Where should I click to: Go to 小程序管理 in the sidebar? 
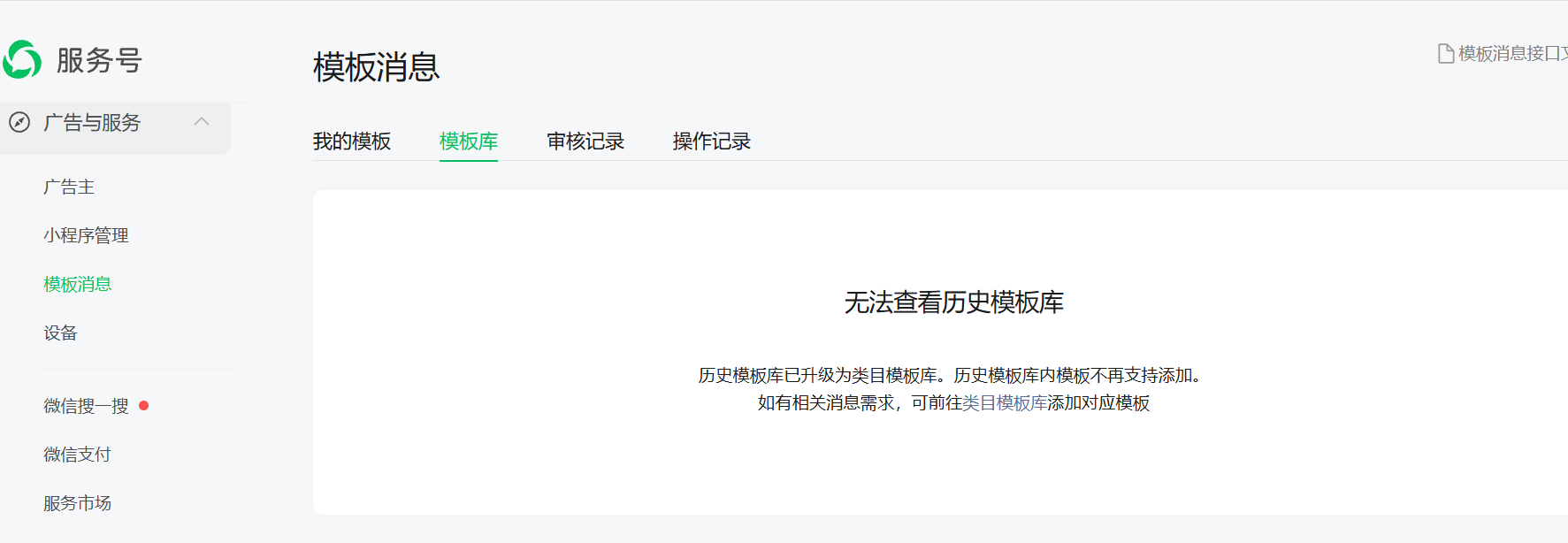click(86, 235)
